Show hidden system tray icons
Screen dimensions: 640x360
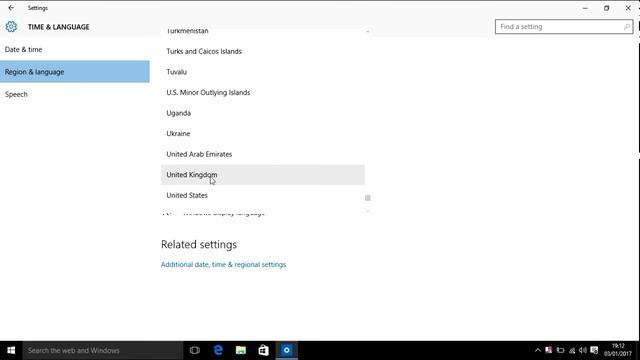(x=538, y=350)
